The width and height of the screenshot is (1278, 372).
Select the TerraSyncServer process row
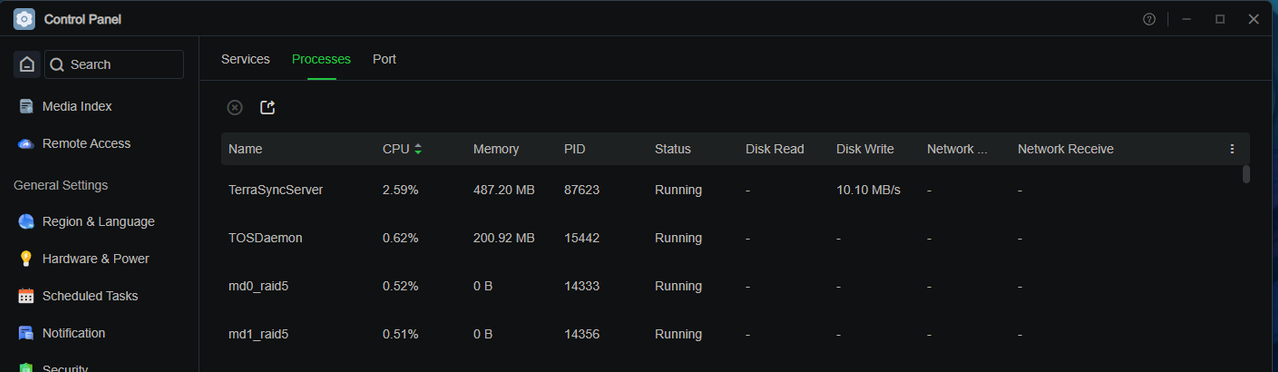735,190
